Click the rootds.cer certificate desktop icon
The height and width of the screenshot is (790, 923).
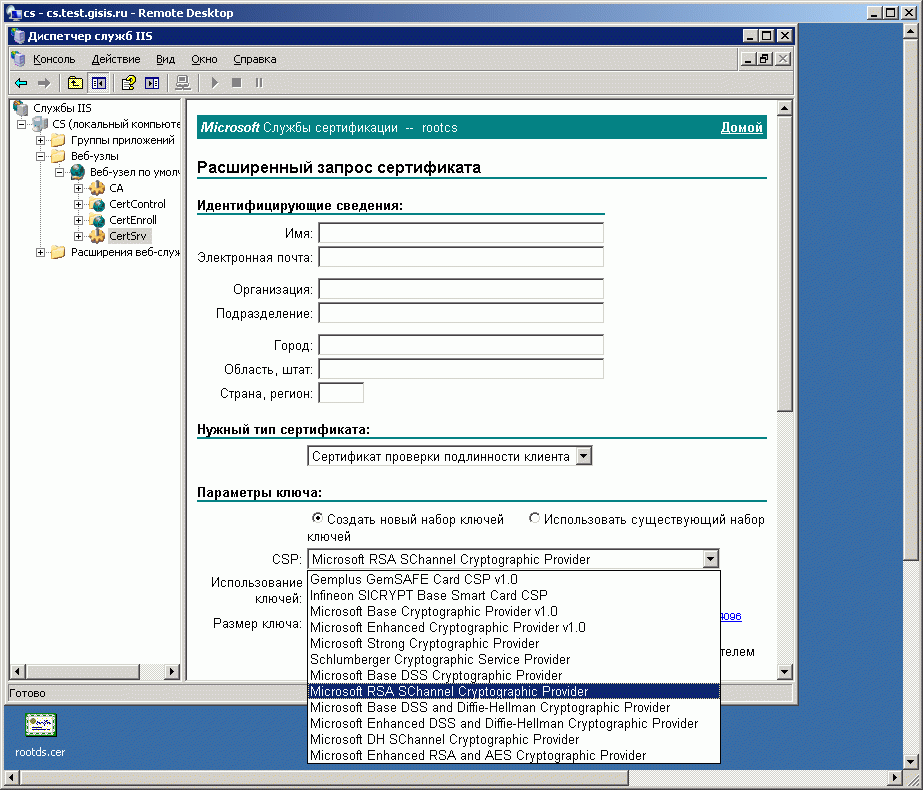[41, 725]
